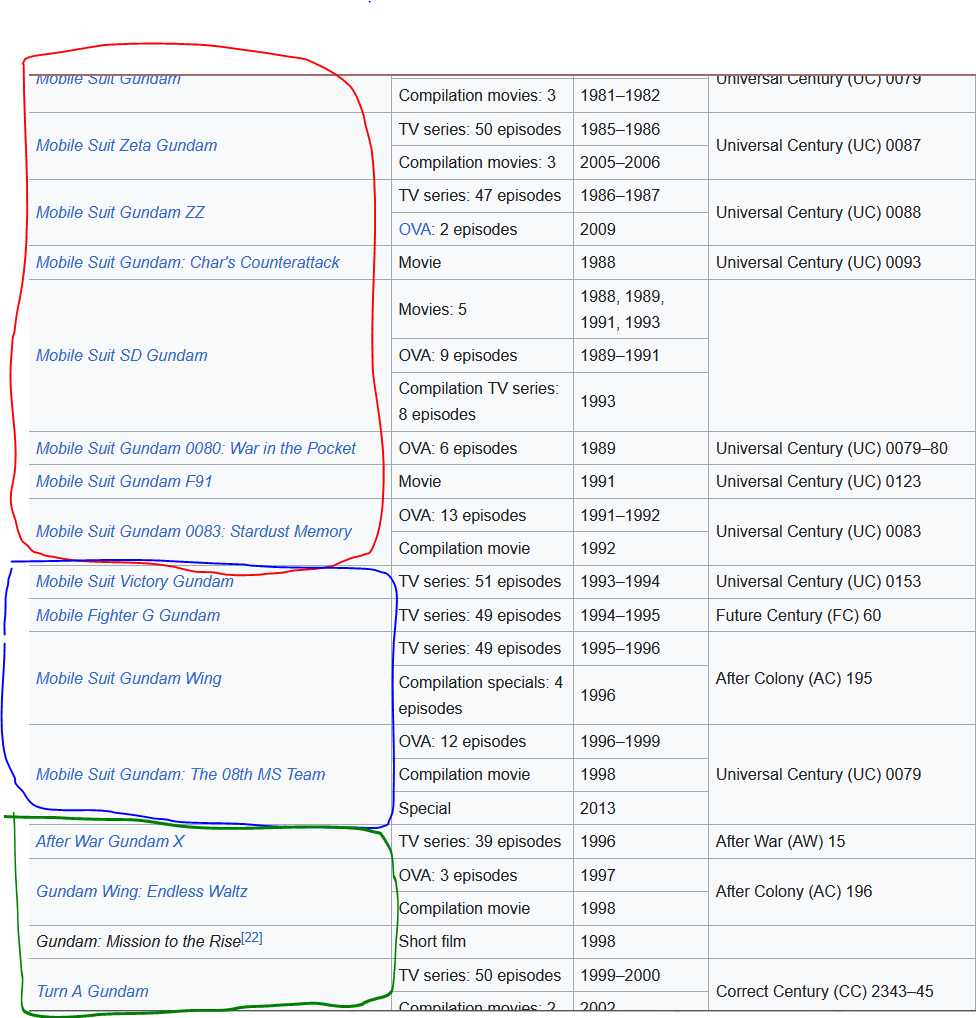976x1018 pixels.
Task: Select the cell 'Compilation specials: 4 episodes'
Action: [482, 695]
